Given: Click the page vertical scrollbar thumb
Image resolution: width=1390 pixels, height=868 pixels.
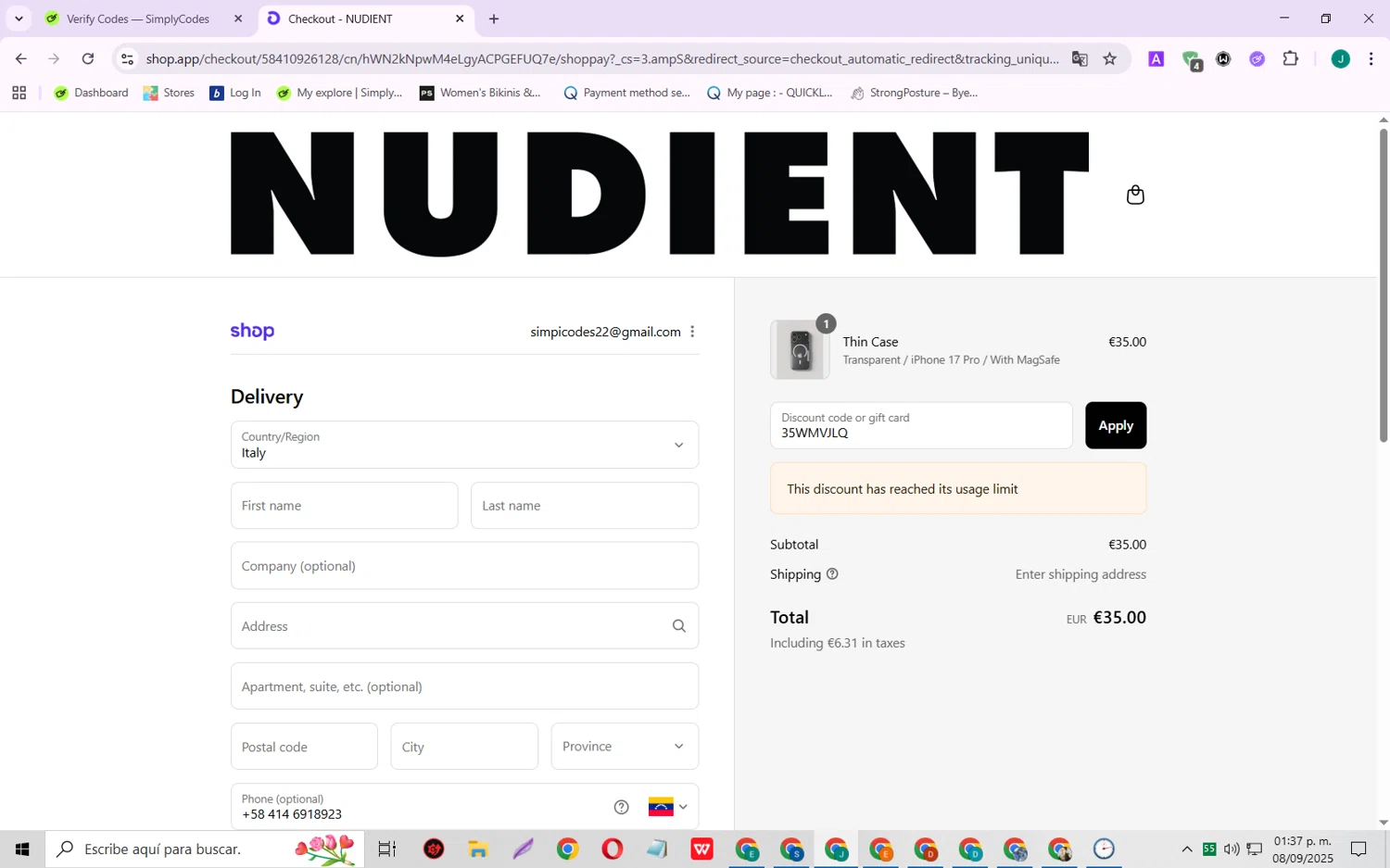Looking at the screenshot, I should pos(1384,285).
